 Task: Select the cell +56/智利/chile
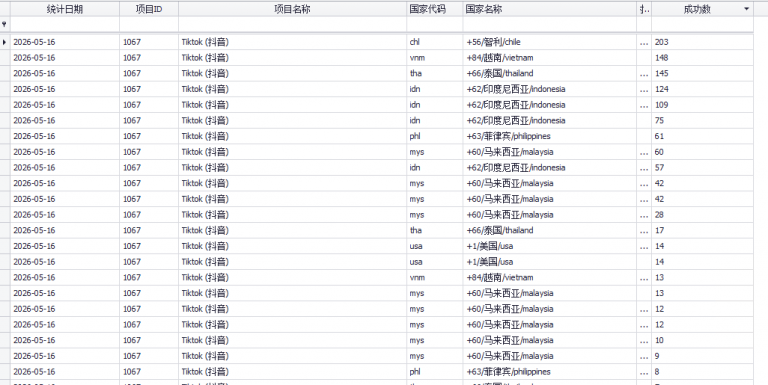550,42
